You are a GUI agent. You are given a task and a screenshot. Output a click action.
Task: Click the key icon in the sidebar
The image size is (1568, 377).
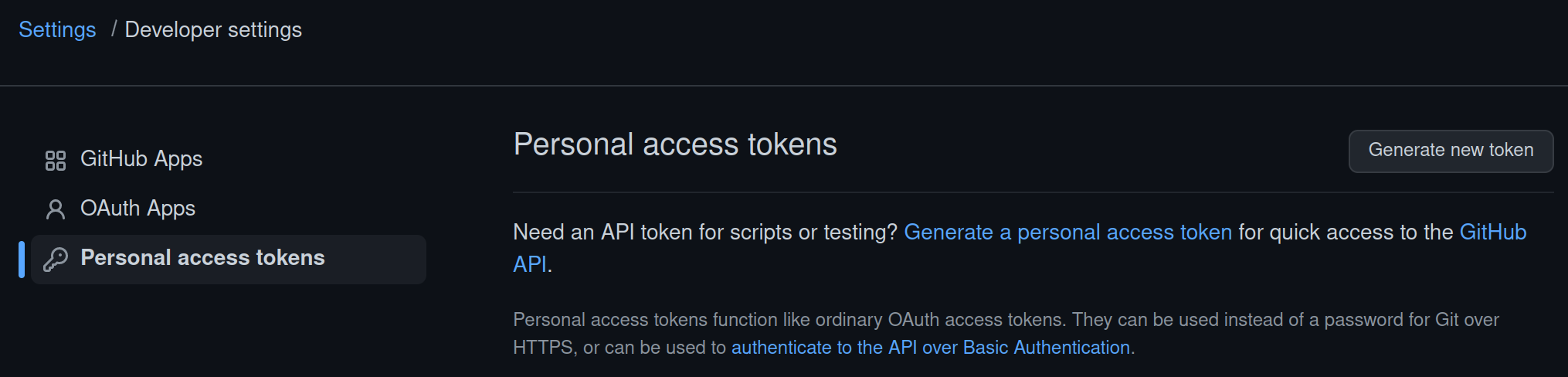56,260
